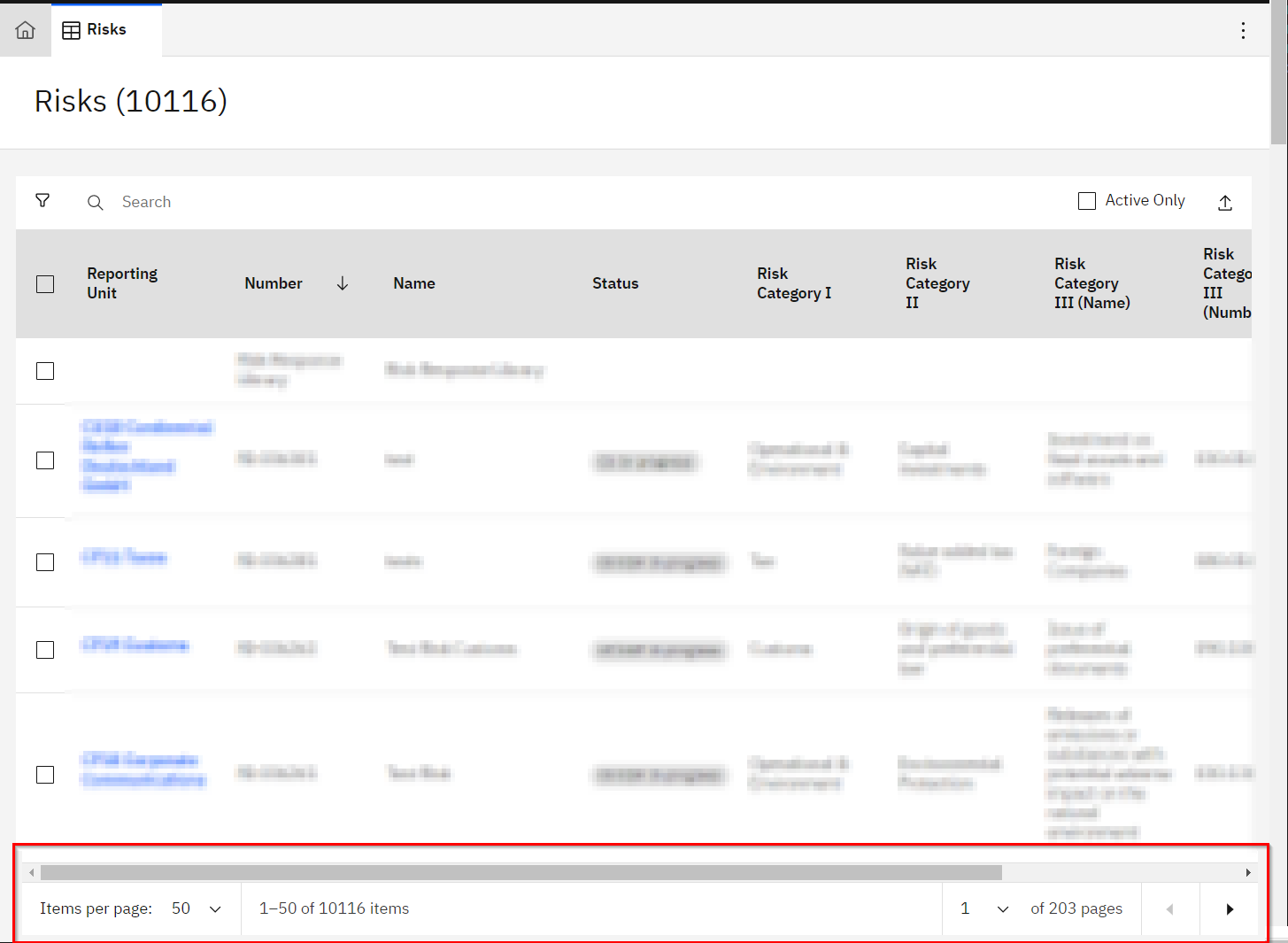The width and height of the screenshot is (1288, 943).
Task: Click the Name column header
Action: [x=413, y=283]
